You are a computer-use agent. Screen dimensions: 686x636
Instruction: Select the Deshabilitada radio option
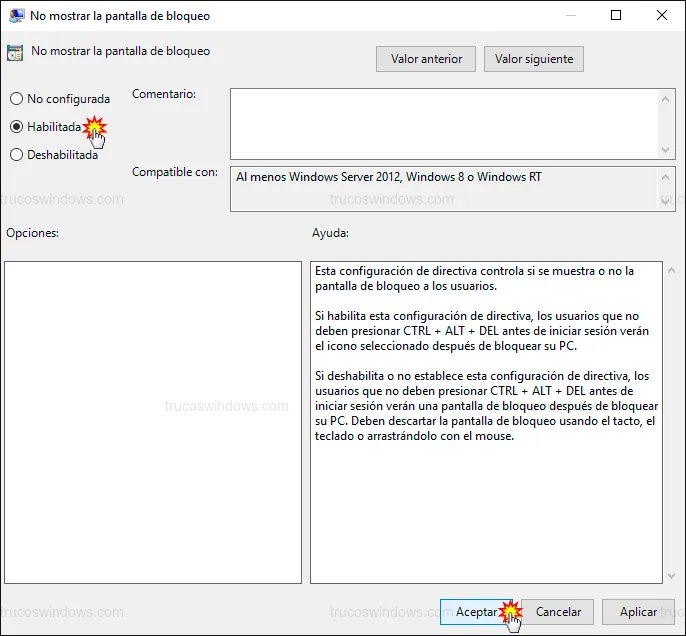point(16,155)
